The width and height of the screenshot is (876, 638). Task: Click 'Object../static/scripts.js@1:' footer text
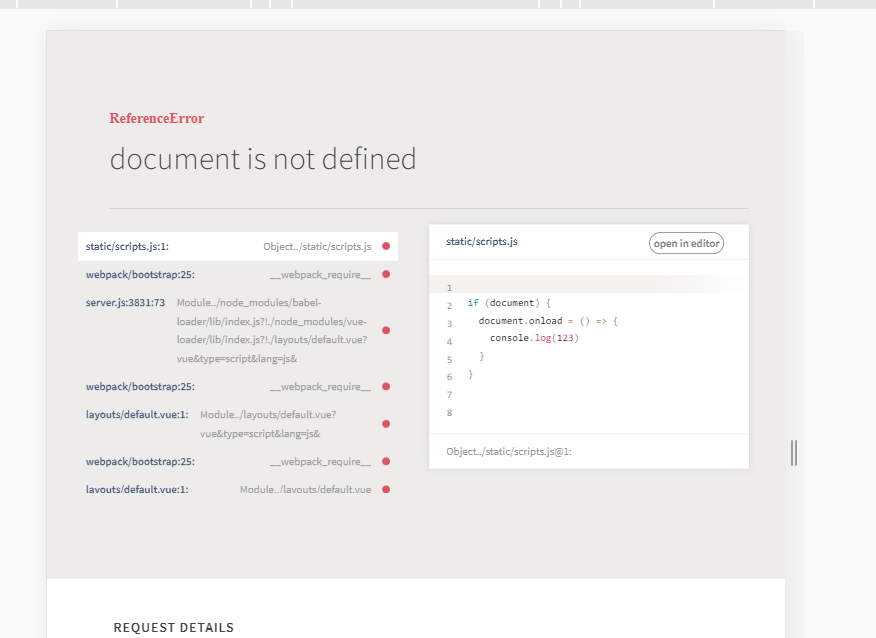tap(508, 451)
